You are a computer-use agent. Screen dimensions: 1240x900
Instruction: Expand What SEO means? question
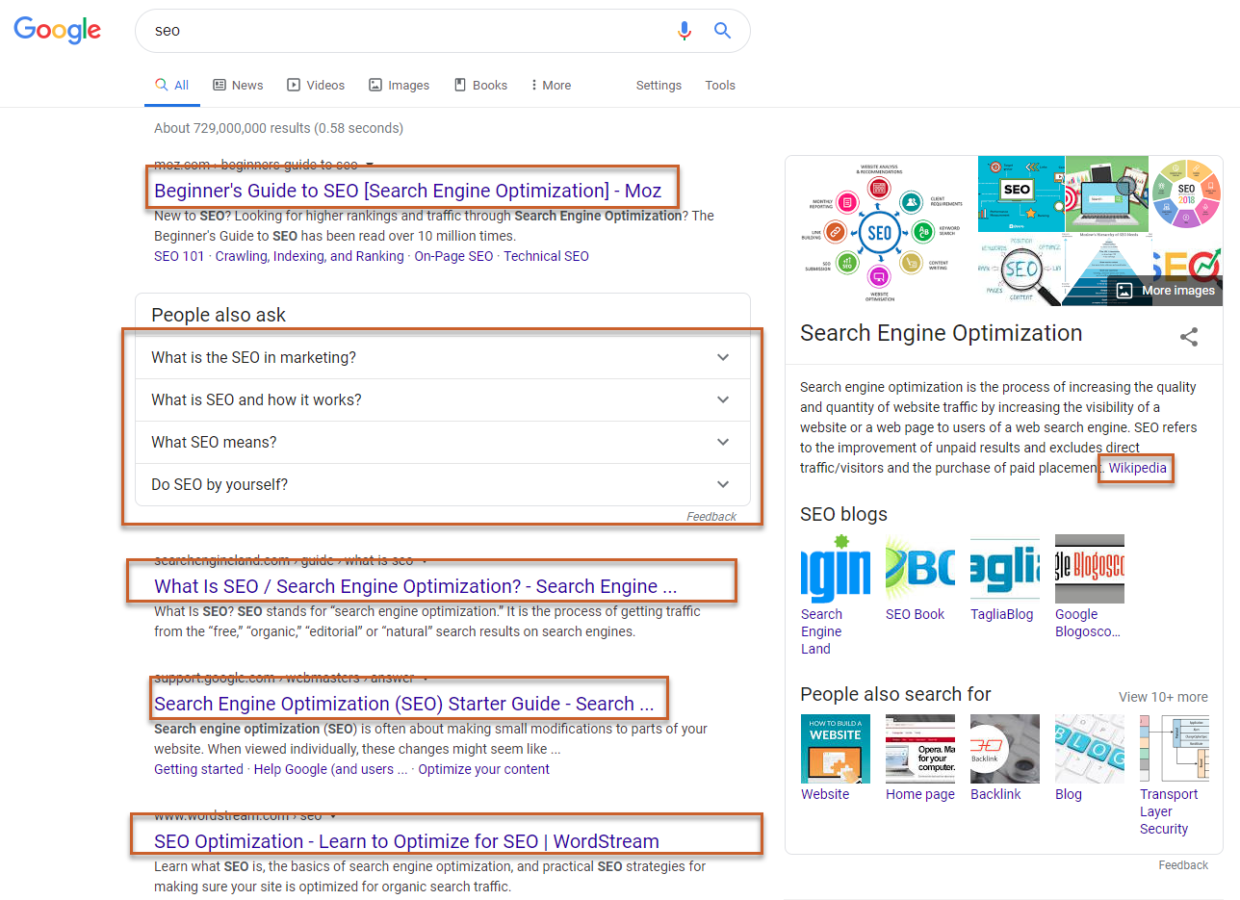coord(442,442)
